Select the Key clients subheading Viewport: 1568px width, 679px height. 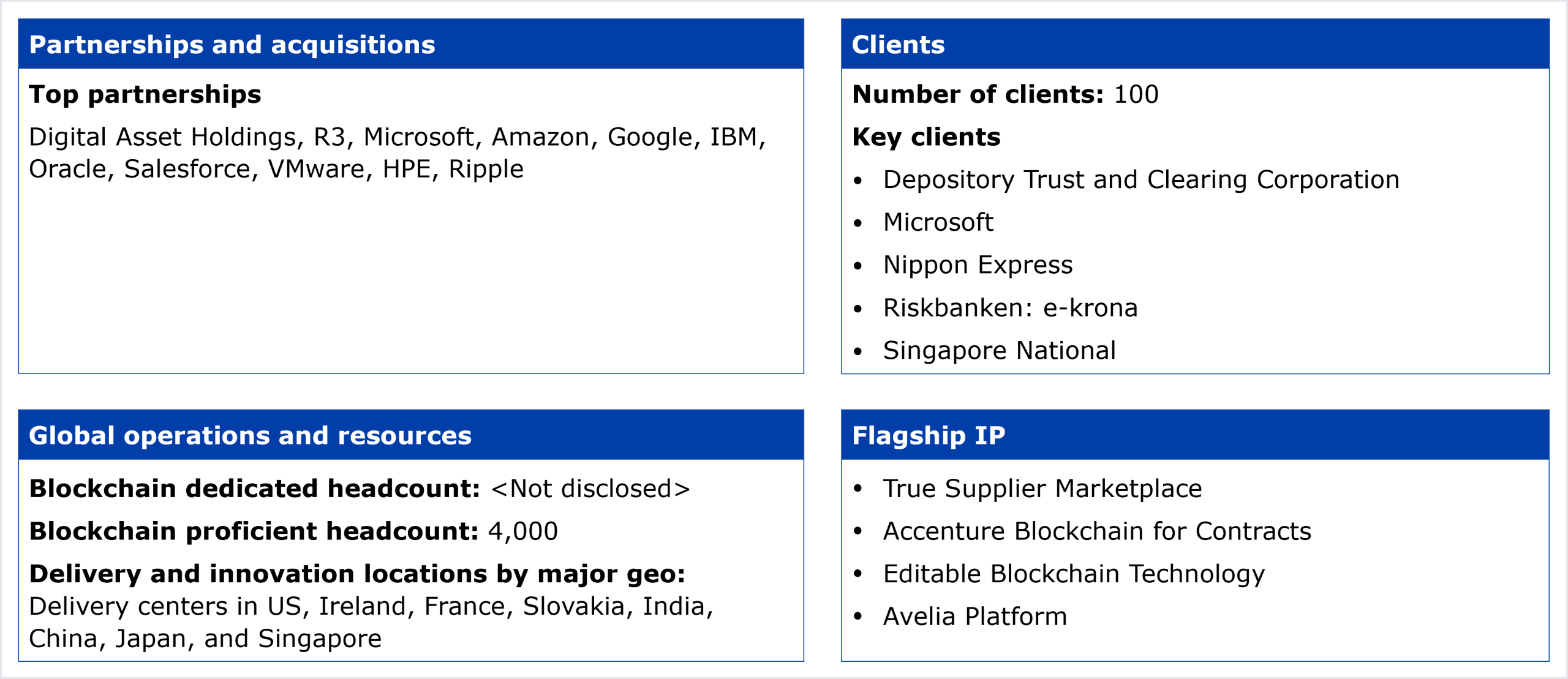click(926, 137)
